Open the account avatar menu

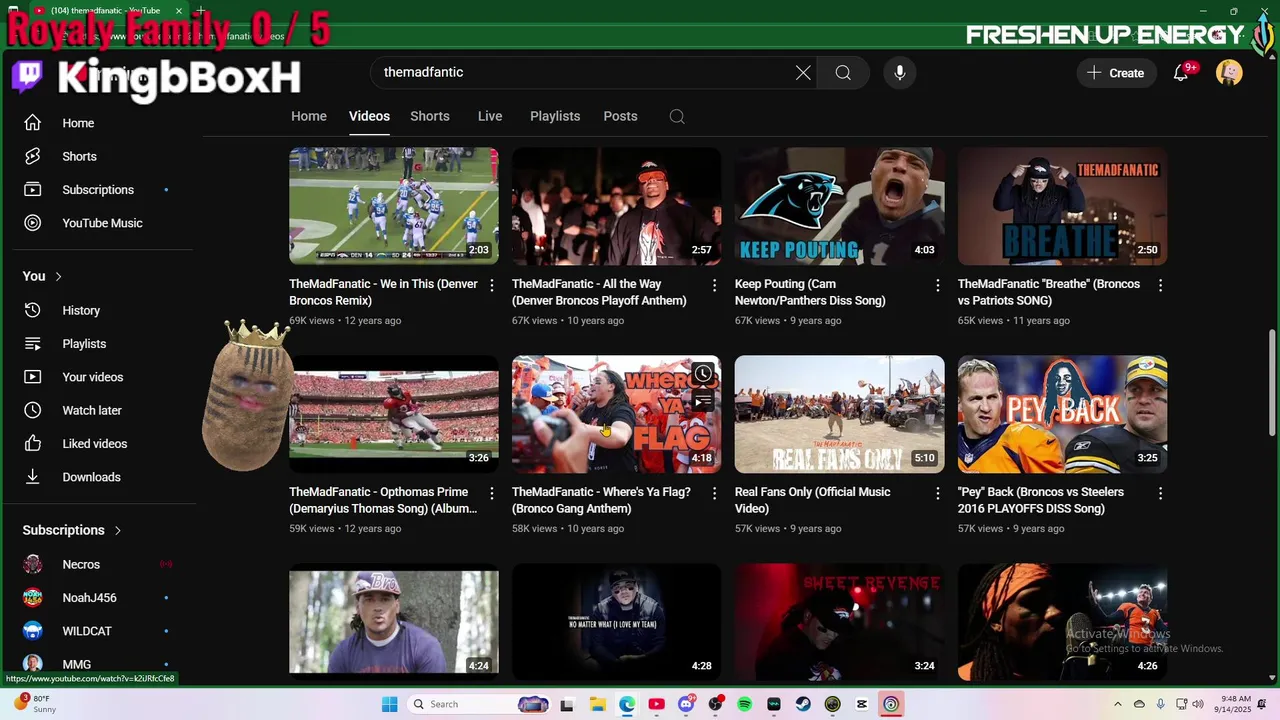(1229, 73)
